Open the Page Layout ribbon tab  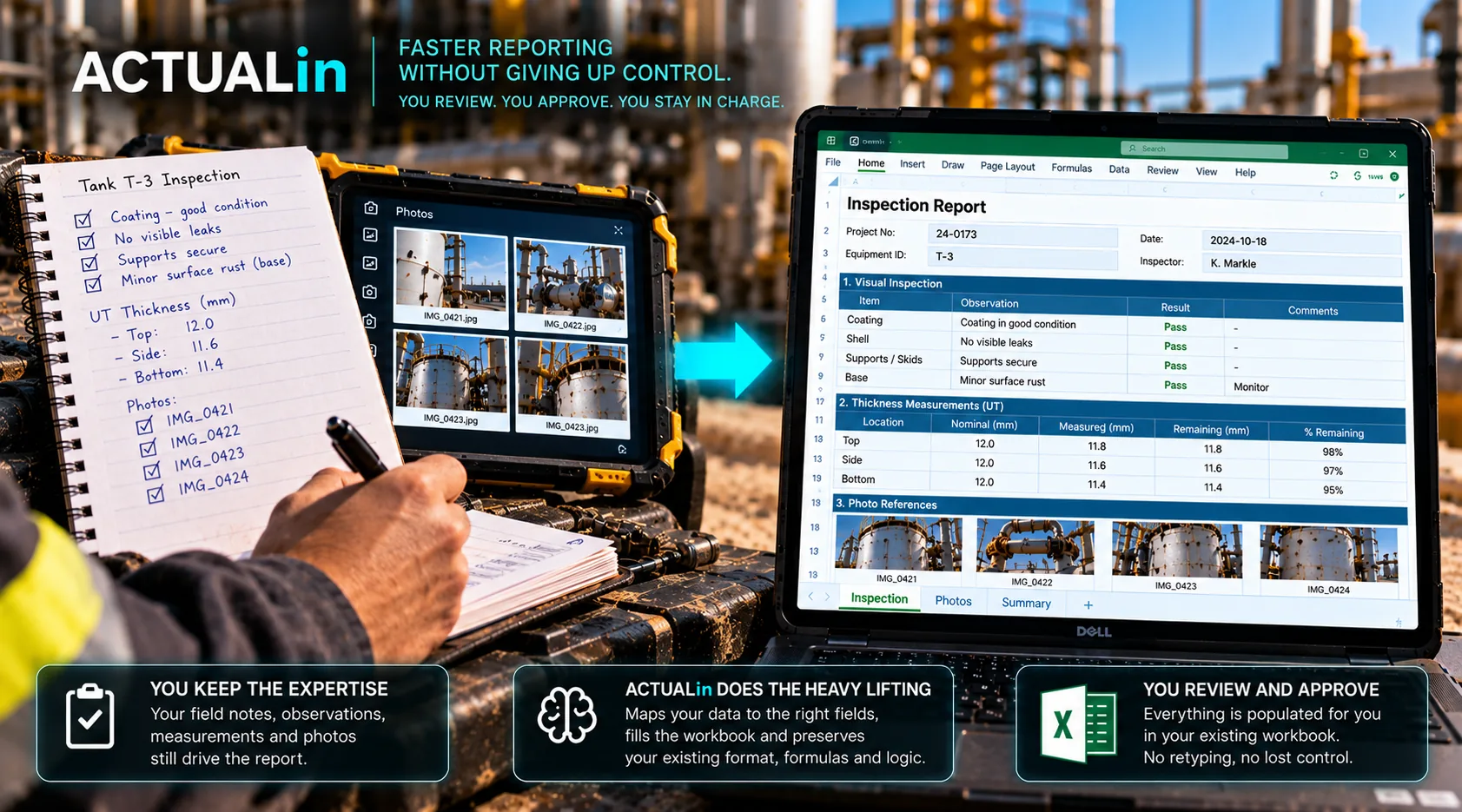tap(1008, 167)
